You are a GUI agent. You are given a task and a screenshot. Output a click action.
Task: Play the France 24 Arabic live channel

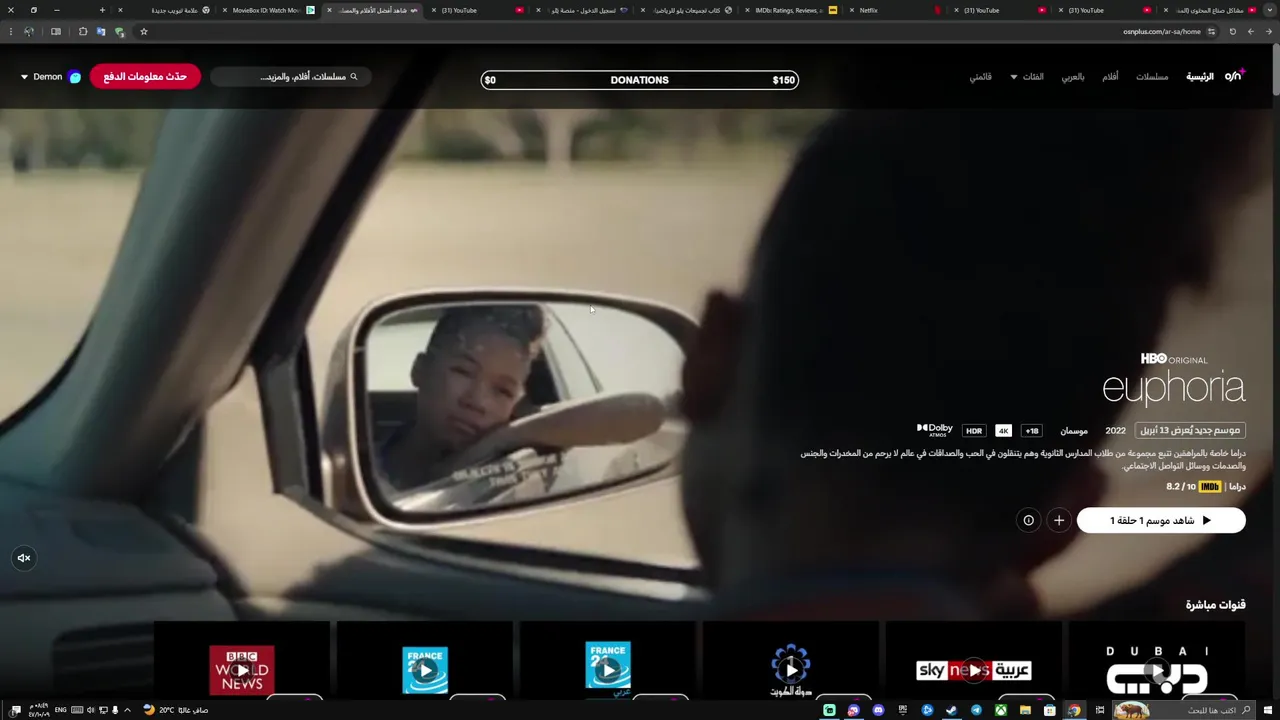[608, 668]
